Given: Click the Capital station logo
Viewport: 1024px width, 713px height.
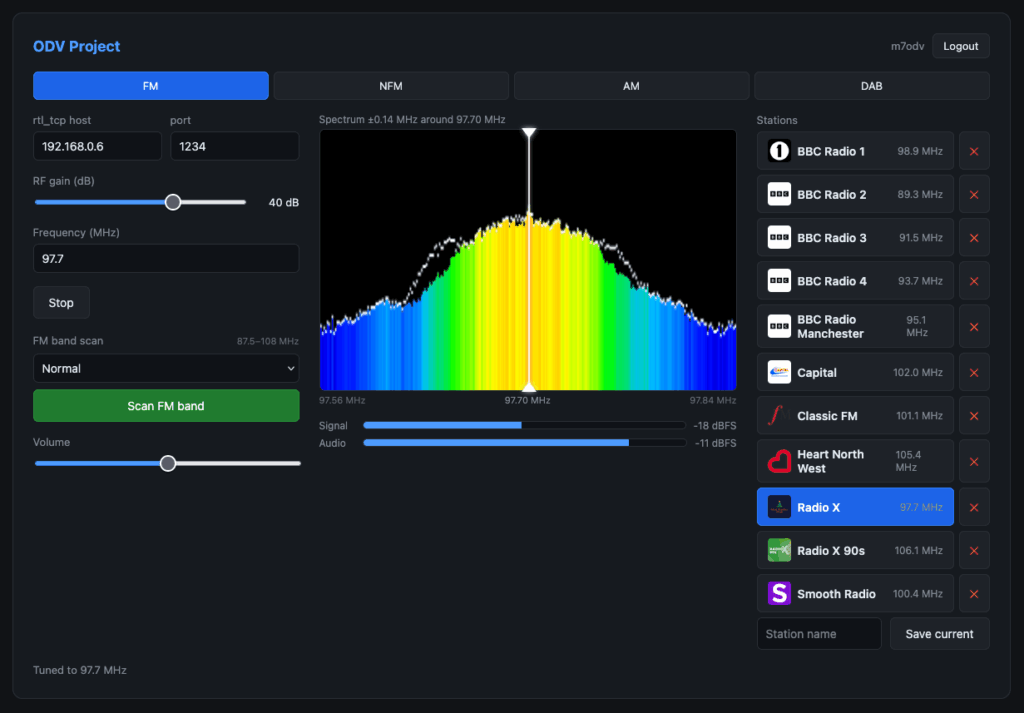Looking at the screenshot, I should coord(778,372).
